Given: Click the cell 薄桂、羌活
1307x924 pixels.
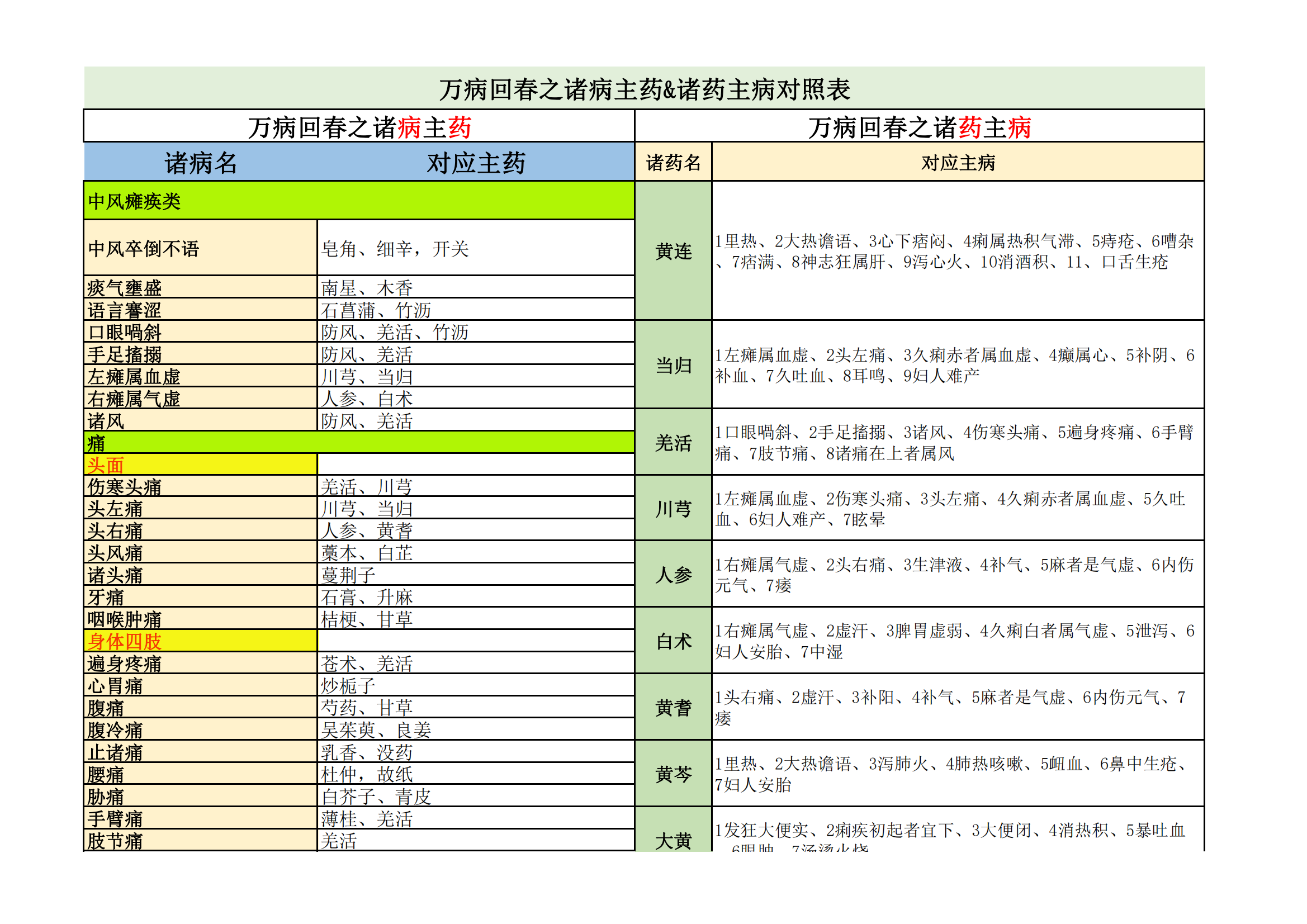Looking at the screenshot, I should pos(476,819).
